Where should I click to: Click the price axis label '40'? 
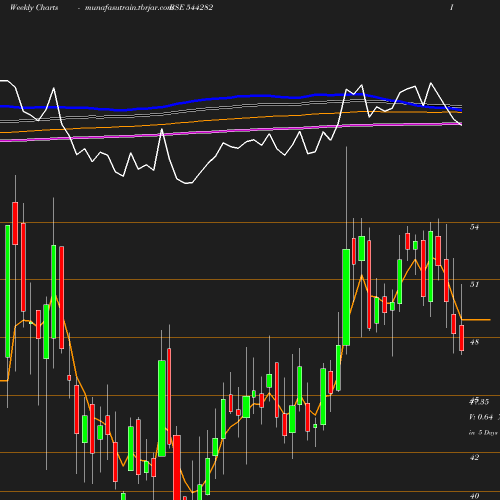click(x=474, y=496)
